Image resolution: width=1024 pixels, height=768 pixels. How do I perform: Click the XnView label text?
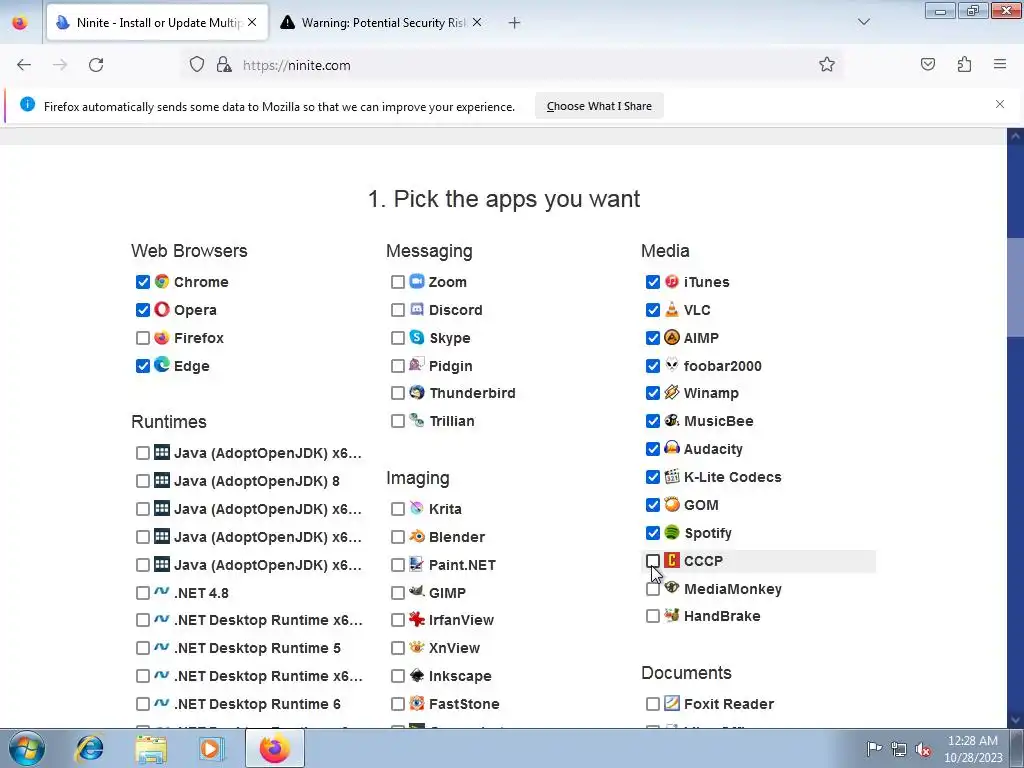pos(455,648)
